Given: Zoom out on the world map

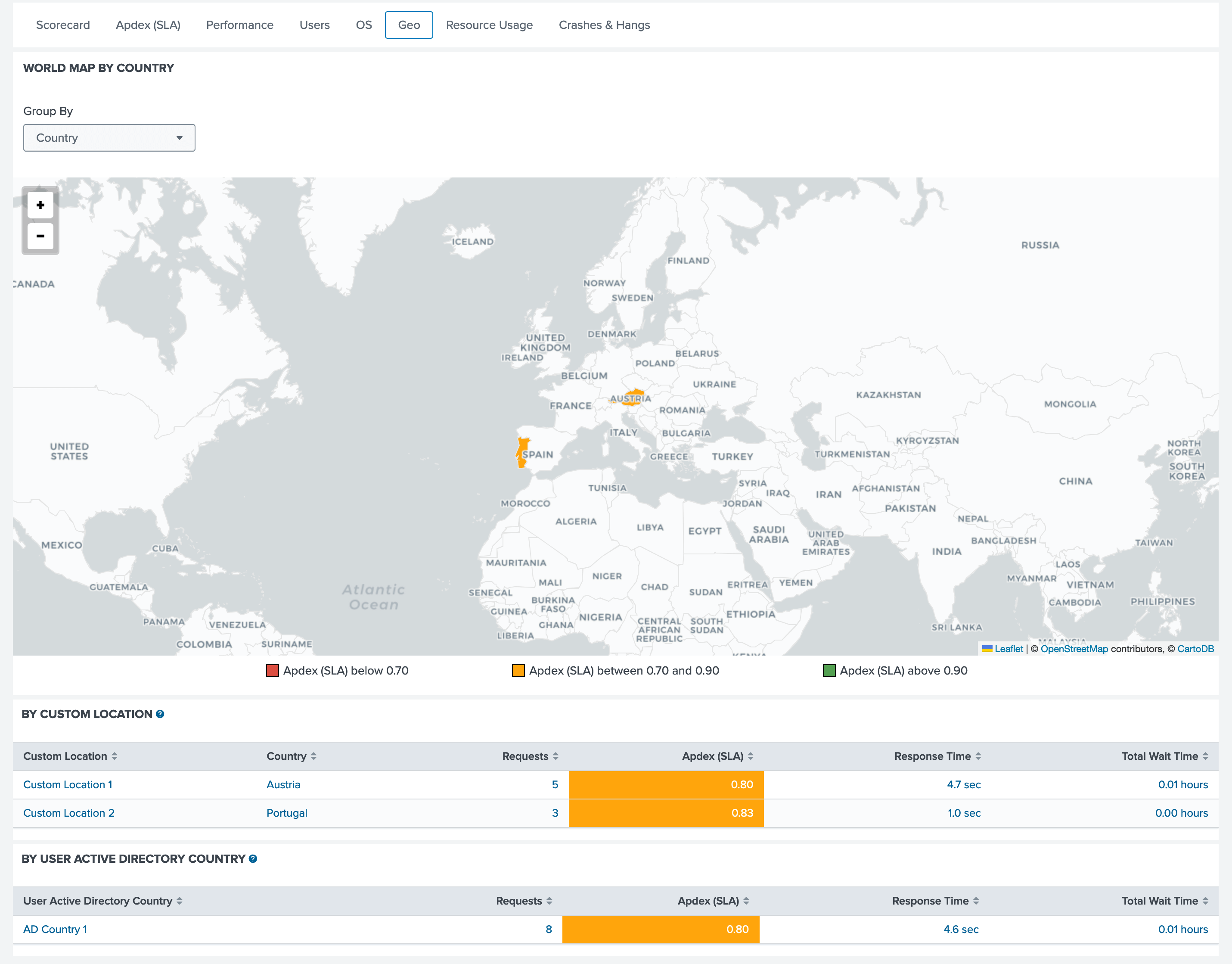Looking at the screenshot, I should click(40, 236).
